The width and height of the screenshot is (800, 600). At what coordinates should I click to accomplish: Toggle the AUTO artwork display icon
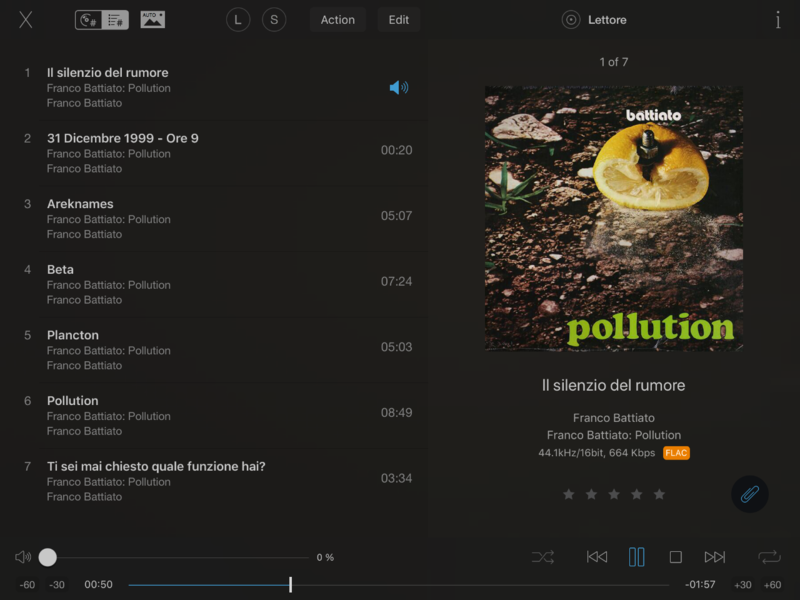tap(152, 20)
